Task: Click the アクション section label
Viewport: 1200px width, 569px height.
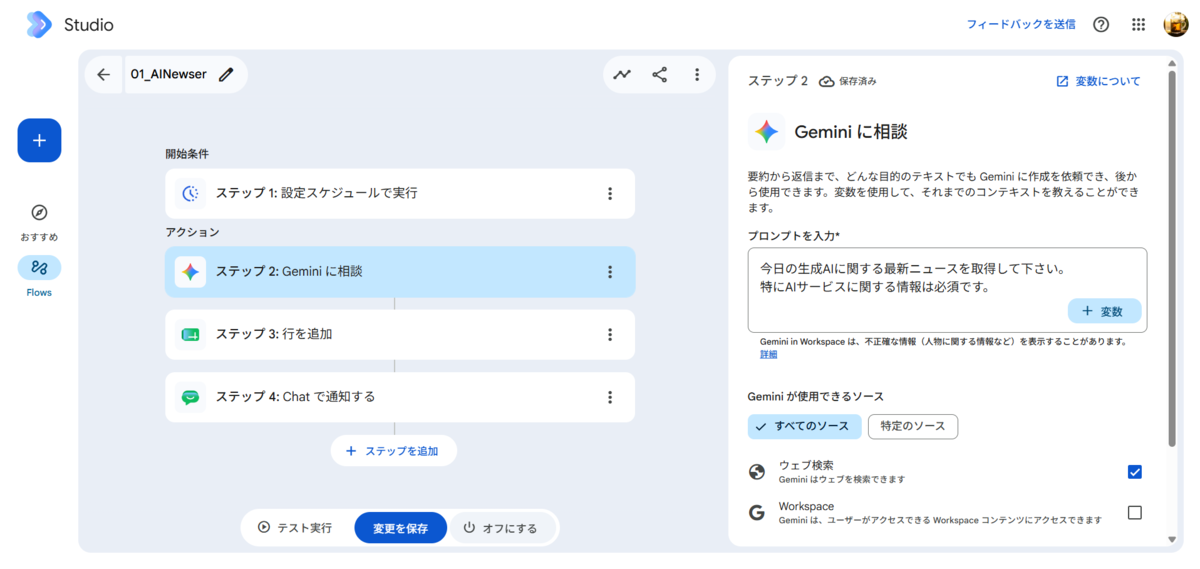Action: coord(192,232)
